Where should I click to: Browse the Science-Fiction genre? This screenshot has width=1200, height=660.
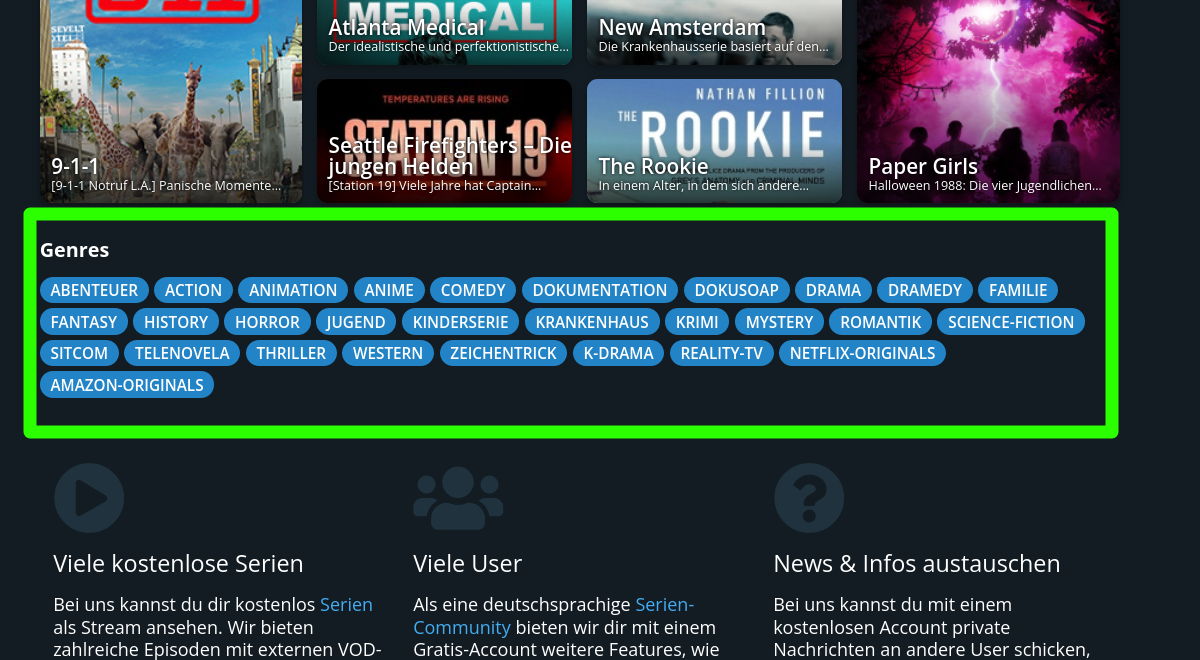(x=1011, y=322)
